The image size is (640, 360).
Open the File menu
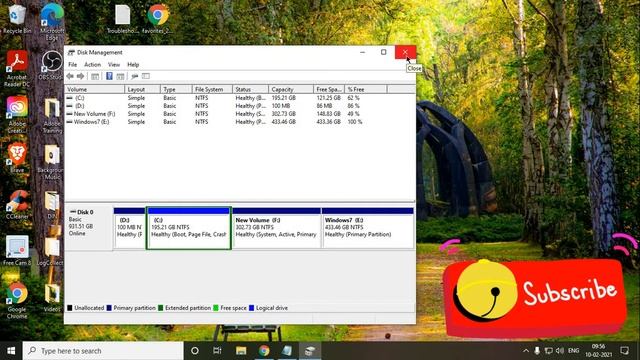pos(73,64)
